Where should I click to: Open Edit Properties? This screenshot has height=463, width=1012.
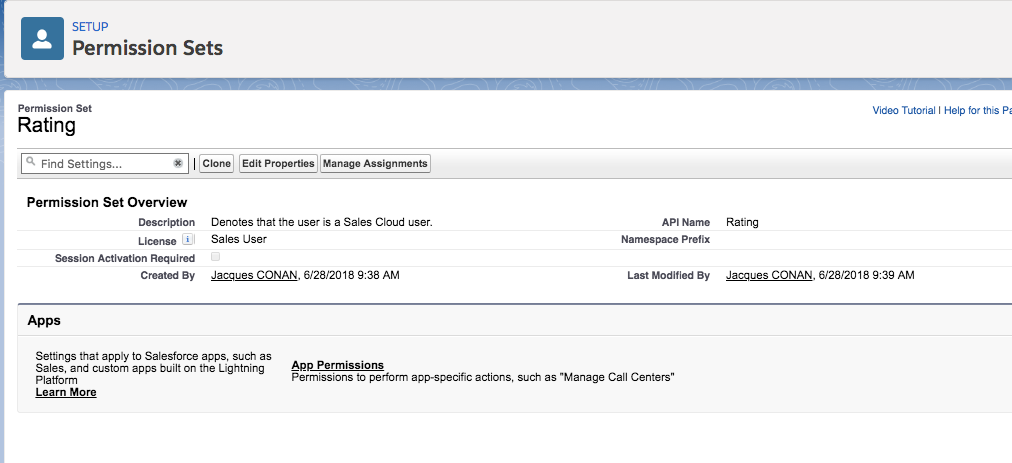point(278,163)
